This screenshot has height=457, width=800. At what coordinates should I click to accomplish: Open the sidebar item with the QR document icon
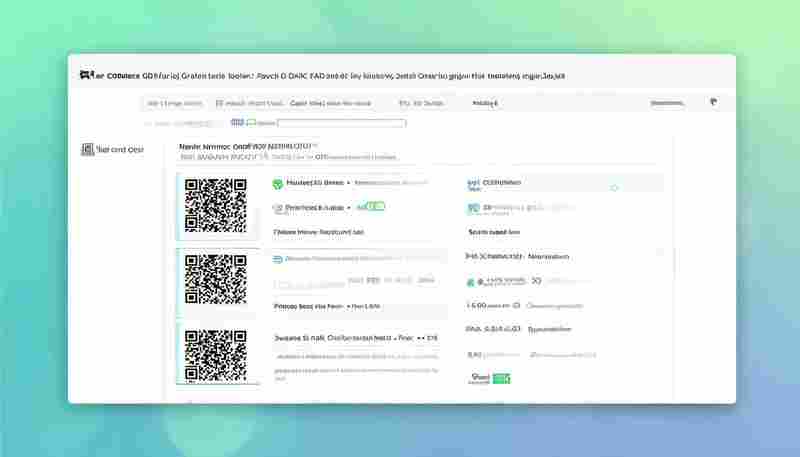(x=113, y=149)
